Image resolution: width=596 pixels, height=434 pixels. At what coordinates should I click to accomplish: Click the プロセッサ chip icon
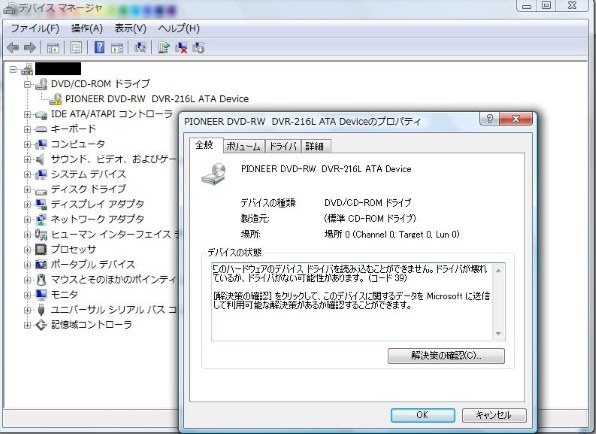pyautogui.click(x=41, y=249)
